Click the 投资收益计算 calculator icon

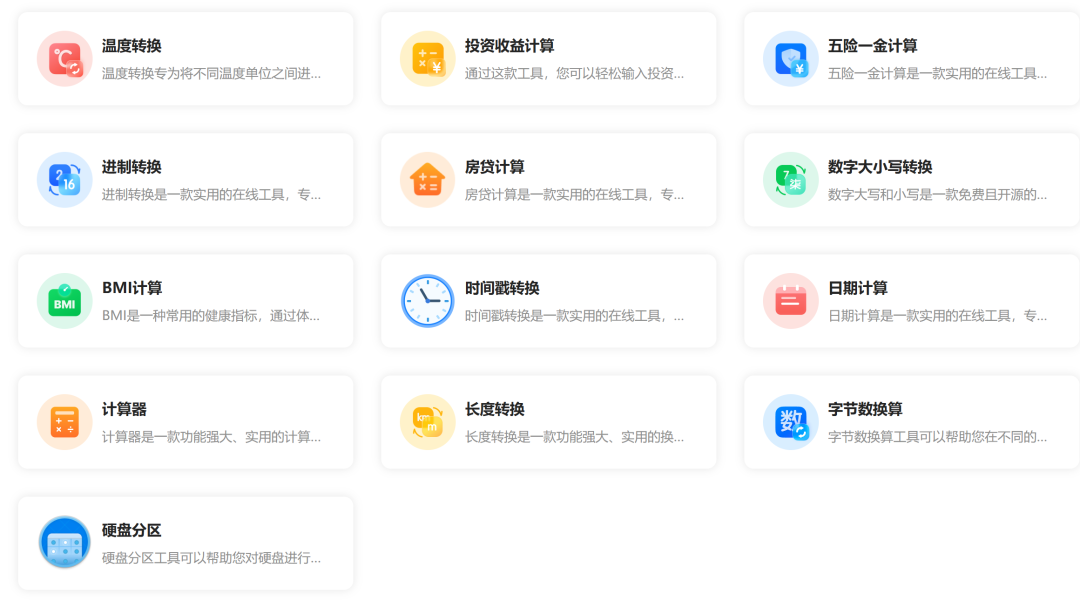point(427,58)
